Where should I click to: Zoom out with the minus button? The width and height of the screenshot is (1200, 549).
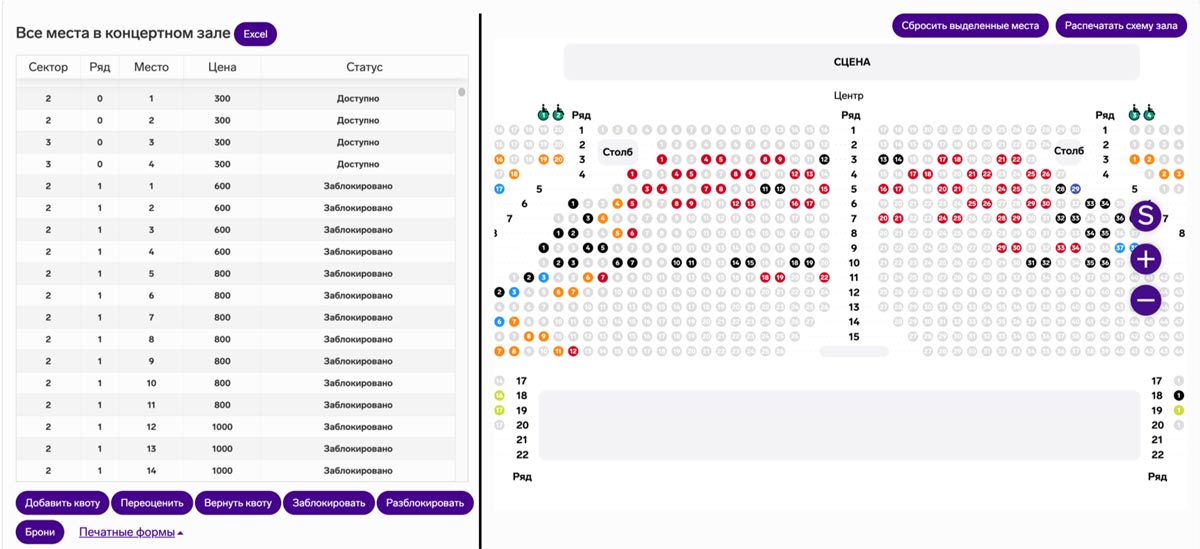click(x=1146, y=300)
